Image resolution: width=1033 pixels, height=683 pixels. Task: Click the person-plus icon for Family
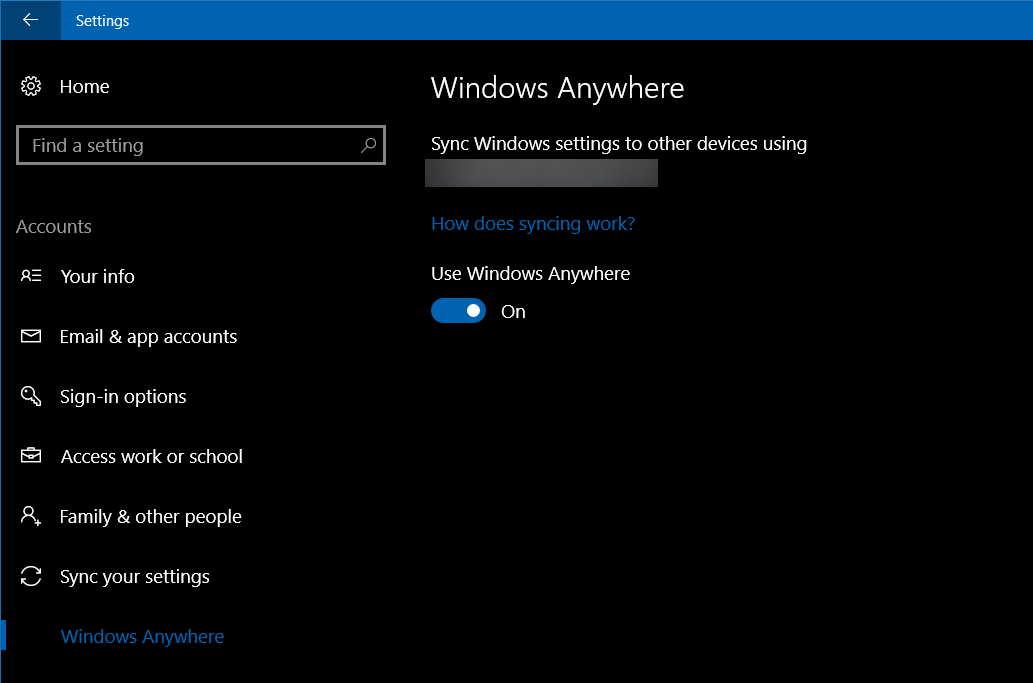[x=31, y=516]
